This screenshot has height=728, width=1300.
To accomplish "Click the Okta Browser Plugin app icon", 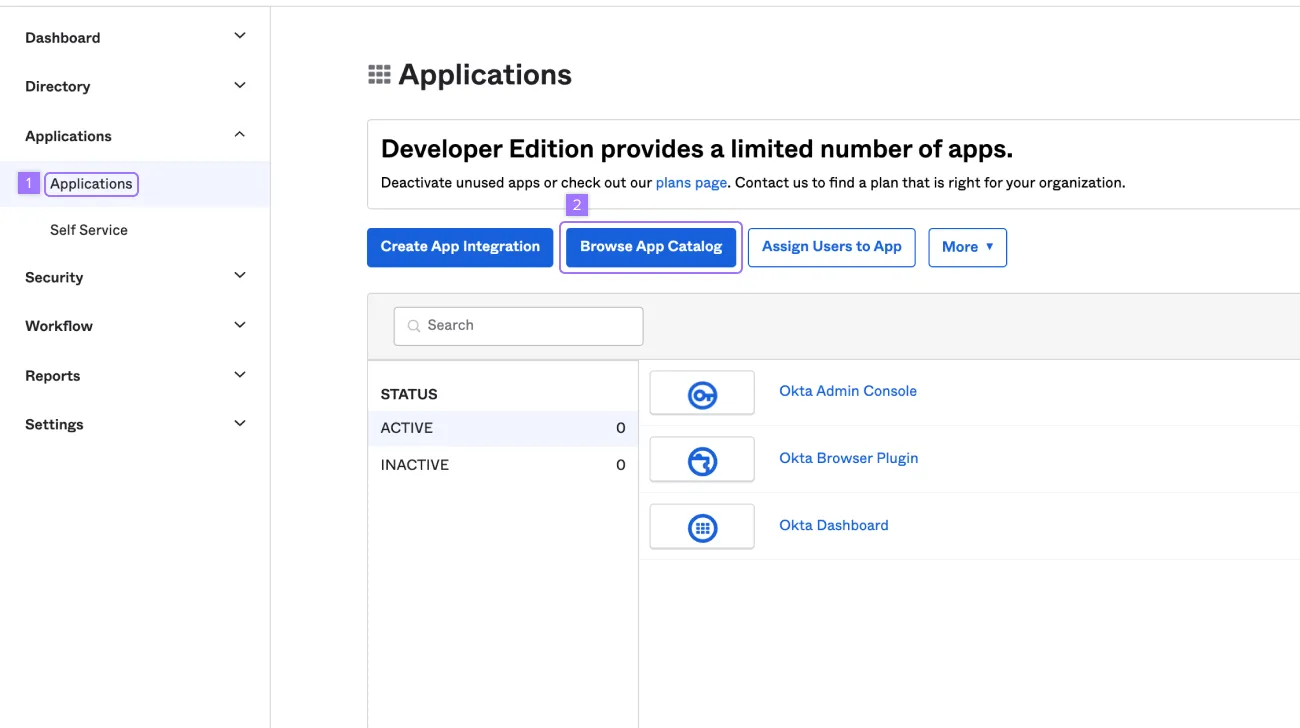I will 701,459.
